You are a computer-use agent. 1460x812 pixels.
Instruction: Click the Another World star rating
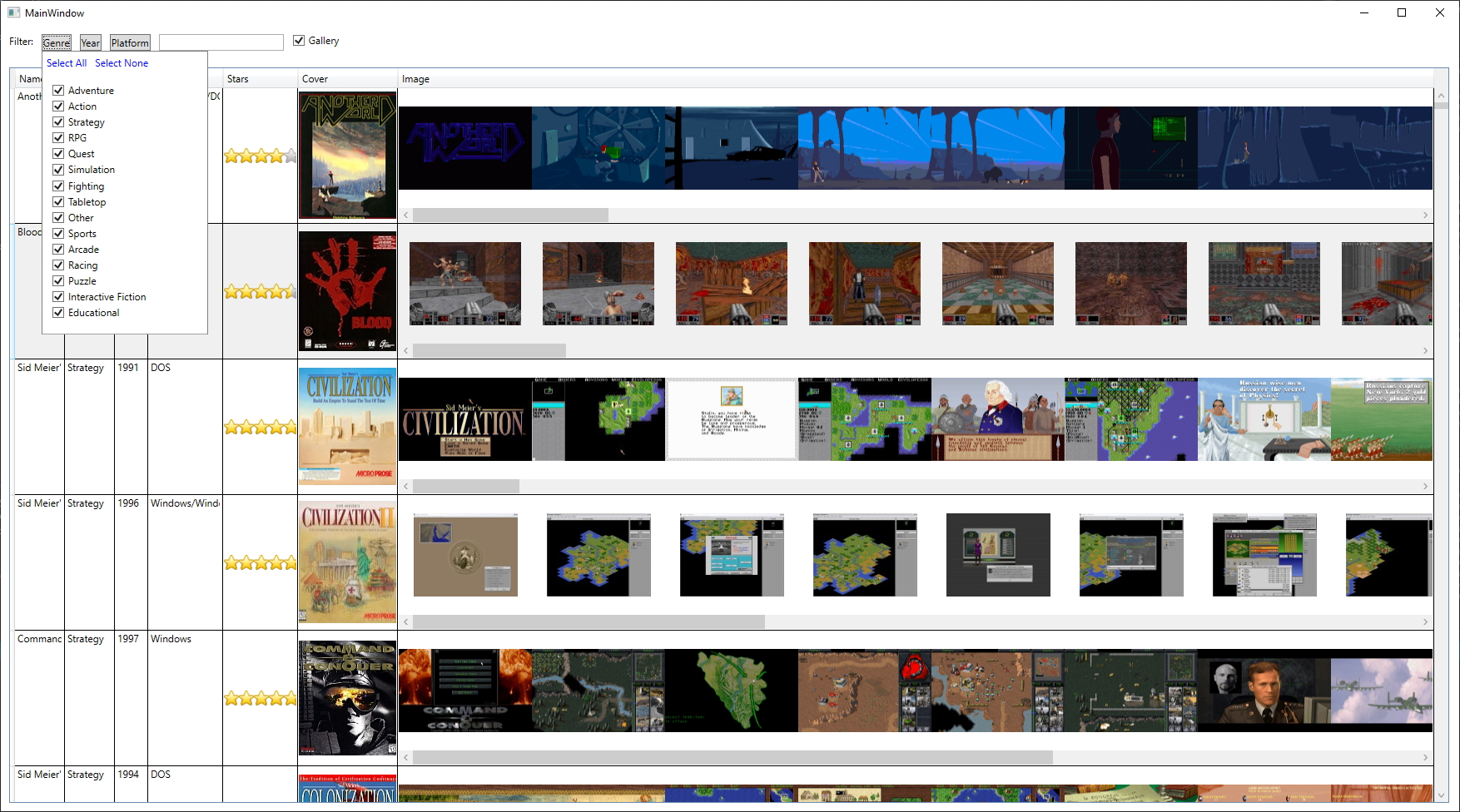261,156
